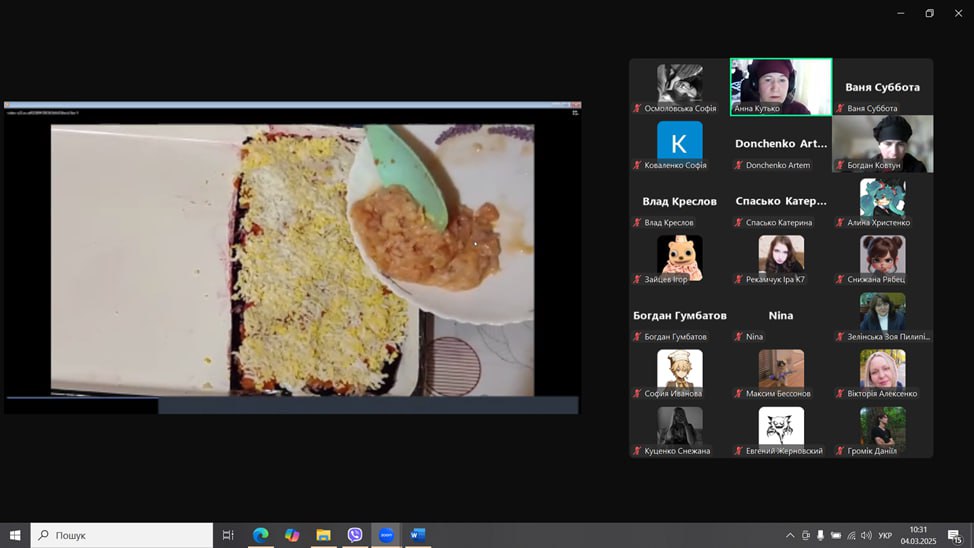
Task: Click the Пошук taskbar search field
Action: coord(122,535)
